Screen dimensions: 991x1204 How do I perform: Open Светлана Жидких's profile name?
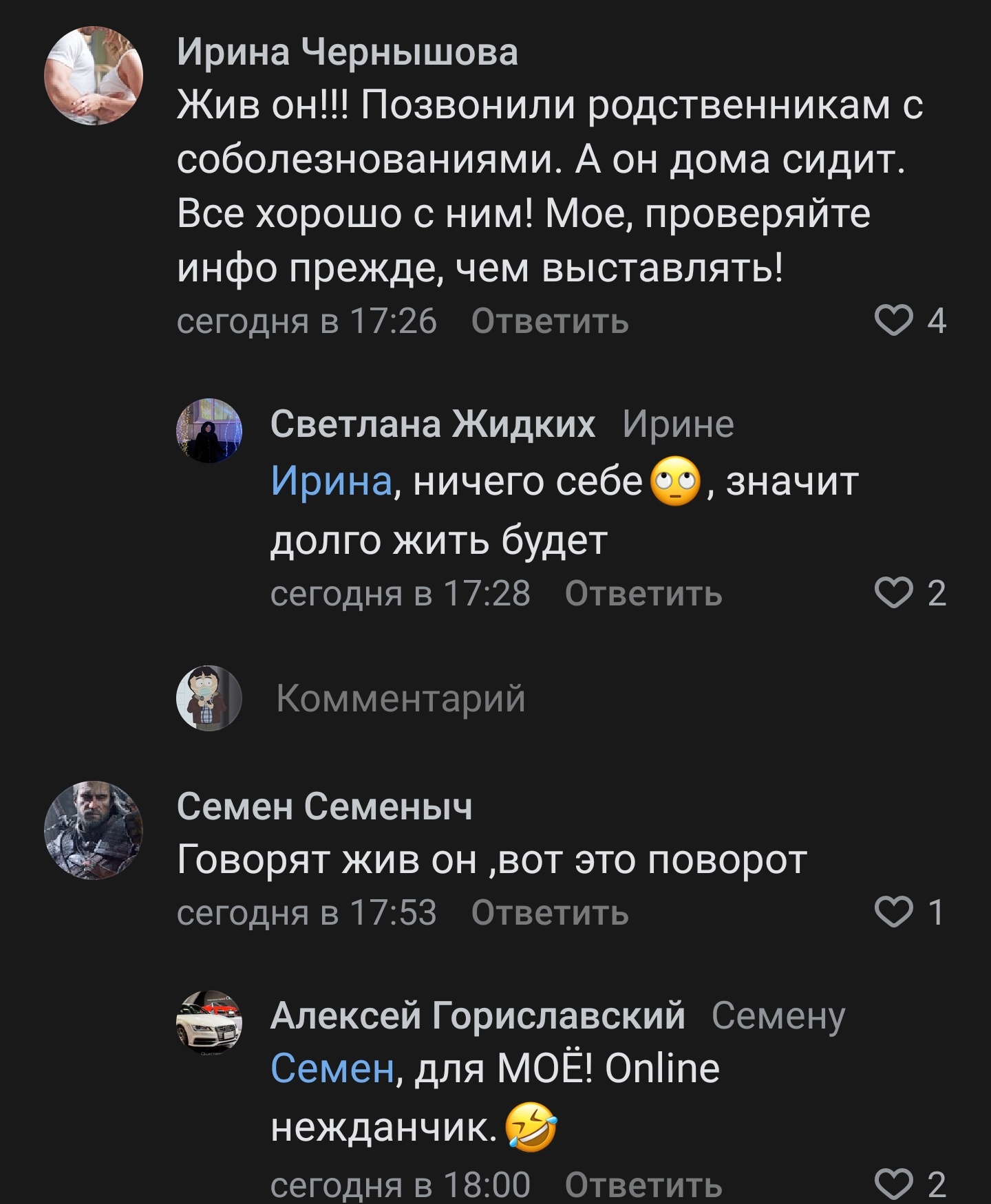(432, 424)
